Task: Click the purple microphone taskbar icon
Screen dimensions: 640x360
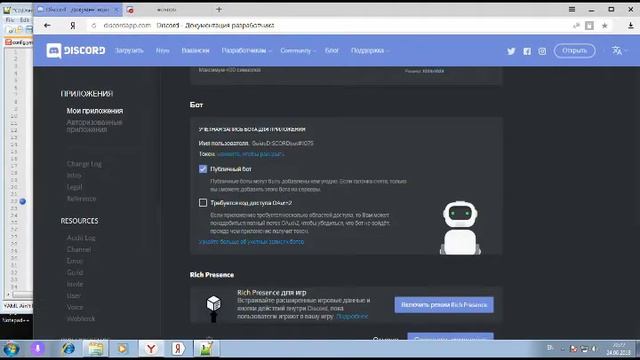Action: pyautogui.click(x=38, y=349)
